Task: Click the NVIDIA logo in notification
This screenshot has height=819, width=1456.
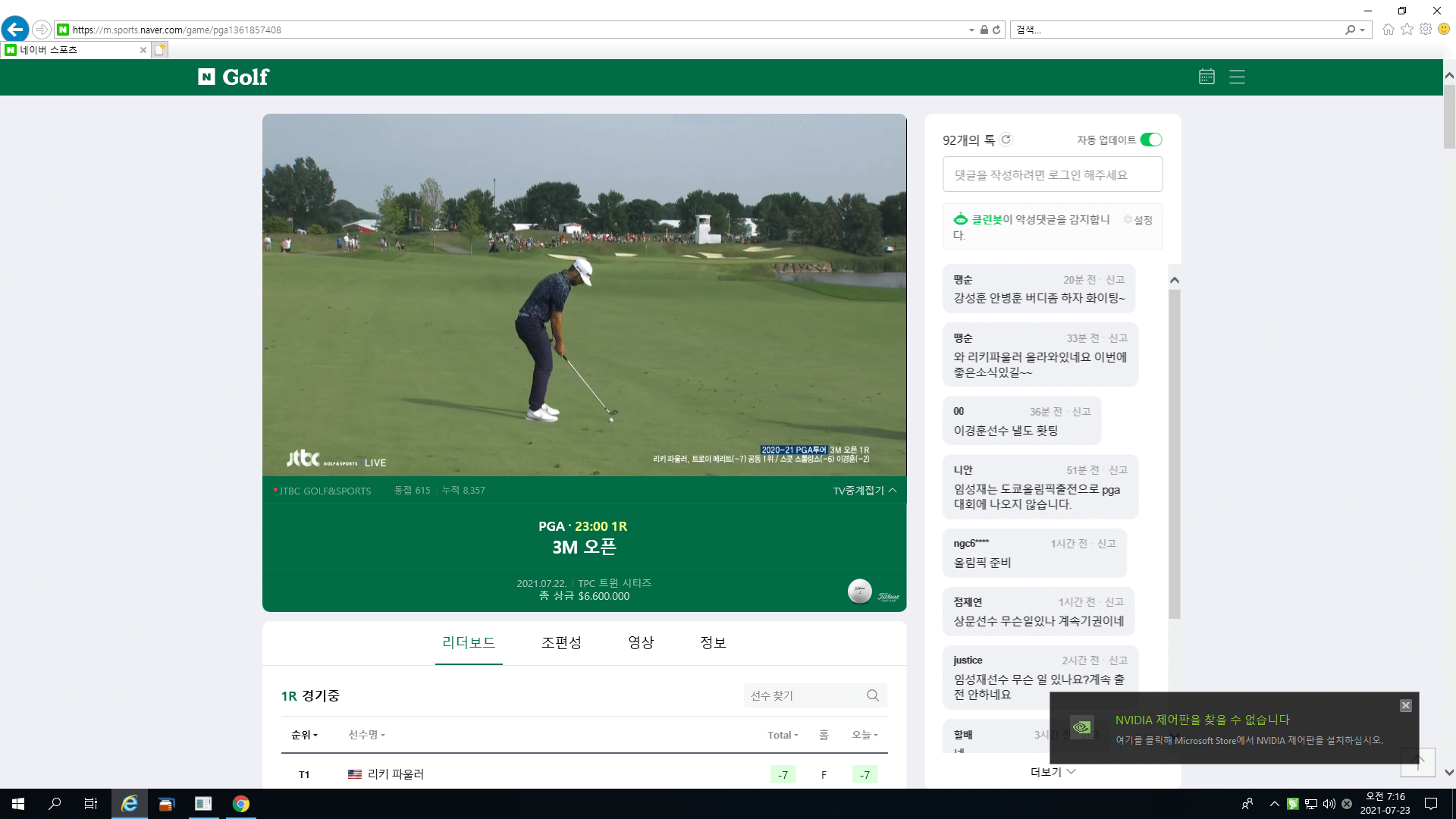Action: tap(1081, 728)
